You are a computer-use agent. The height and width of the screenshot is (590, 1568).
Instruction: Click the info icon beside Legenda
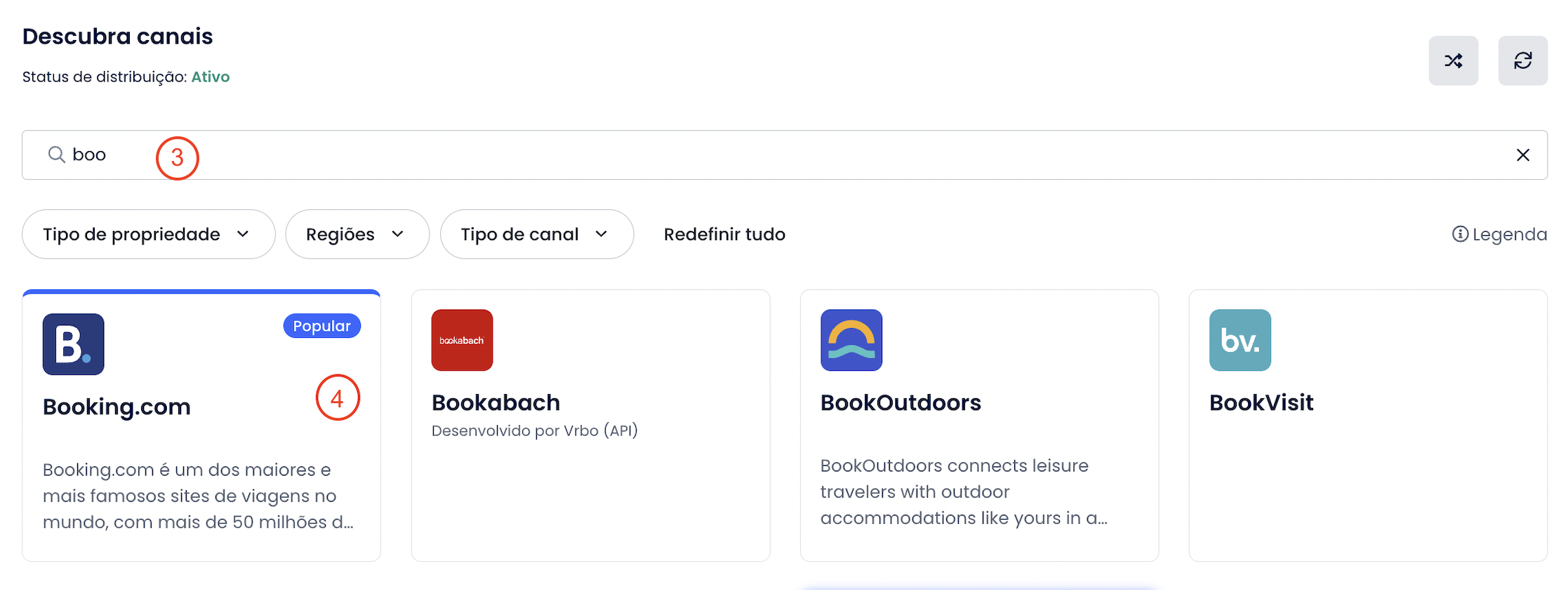(1460, 234)
